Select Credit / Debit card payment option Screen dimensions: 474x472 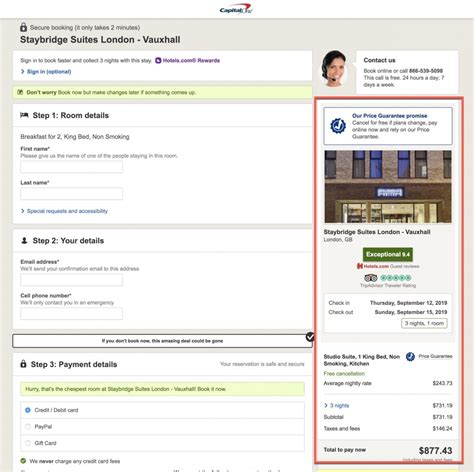(x=28, y=410)
